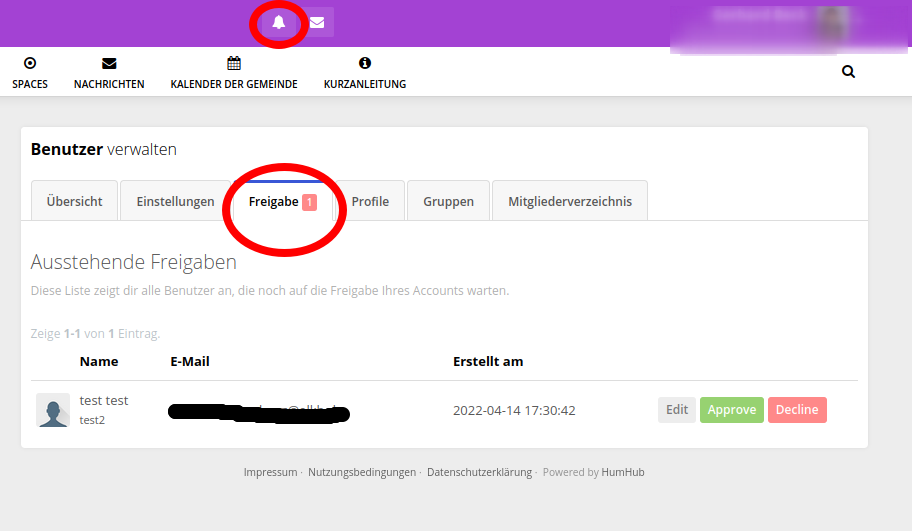
Task: Open the notifications bell icon
Action: [279, 22]
